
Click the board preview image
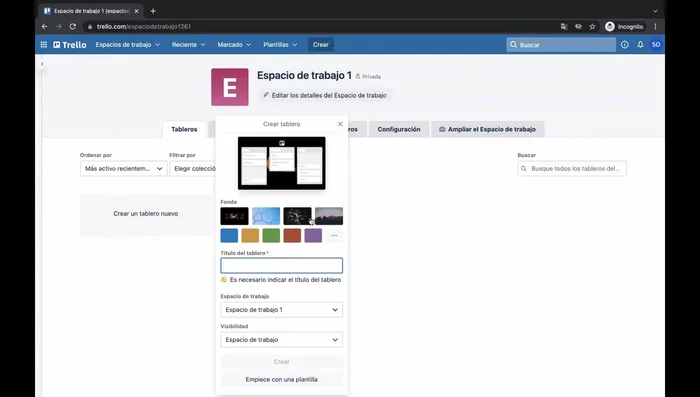(282, 163)
